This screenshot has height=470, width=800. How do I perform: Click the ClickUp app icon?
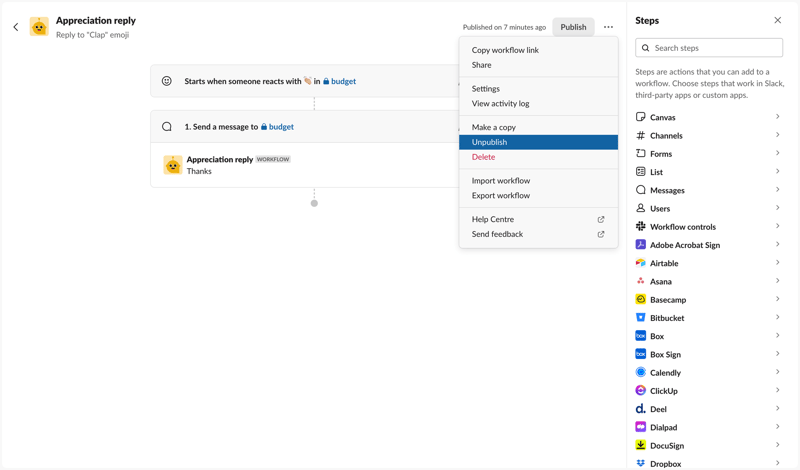[640, 390]
